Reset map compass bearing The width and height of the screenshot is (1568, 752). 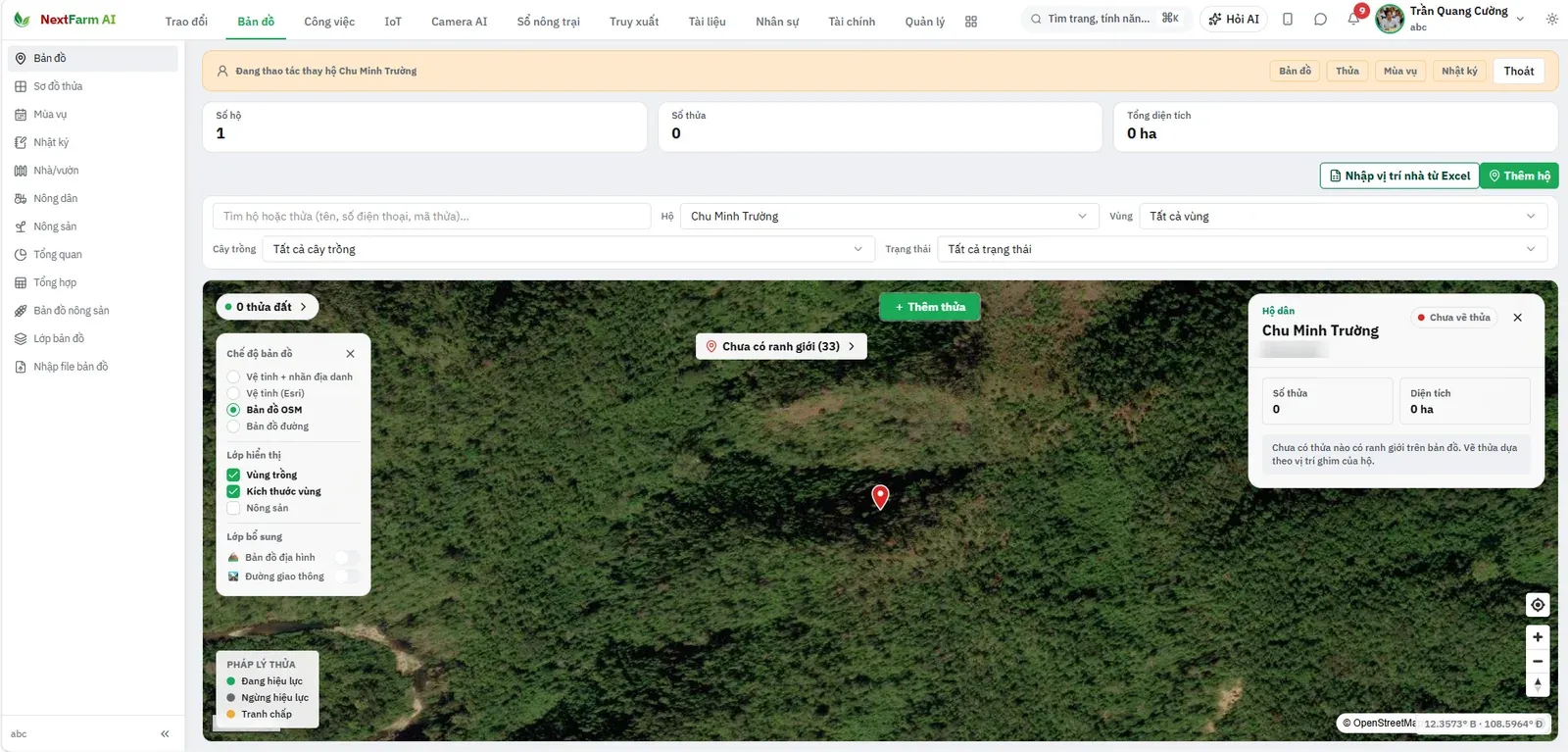pos(1538,684)
